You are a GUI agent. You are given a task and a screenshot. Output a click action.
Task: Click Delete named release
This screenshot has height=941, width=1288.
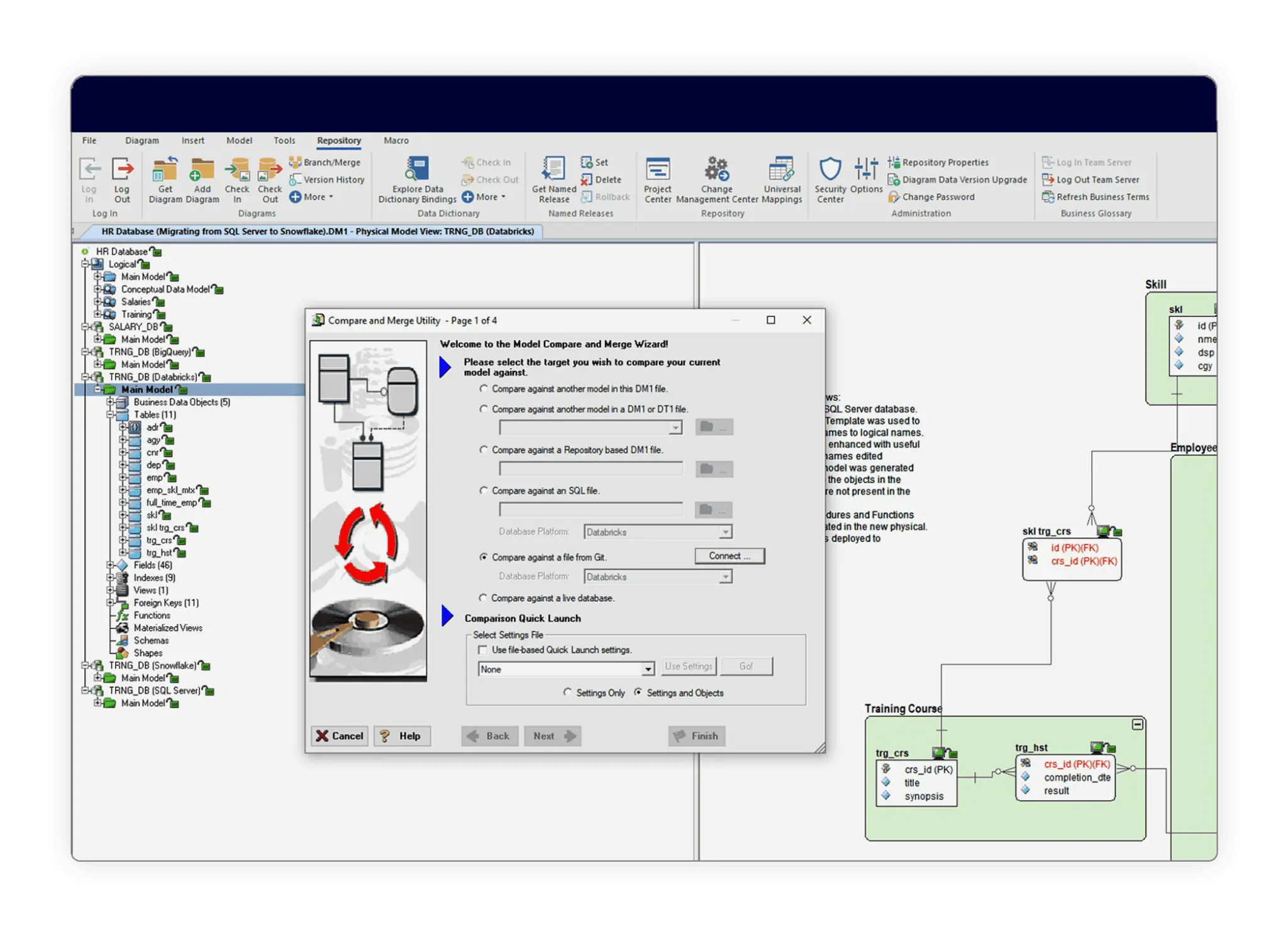pos(601,180)
